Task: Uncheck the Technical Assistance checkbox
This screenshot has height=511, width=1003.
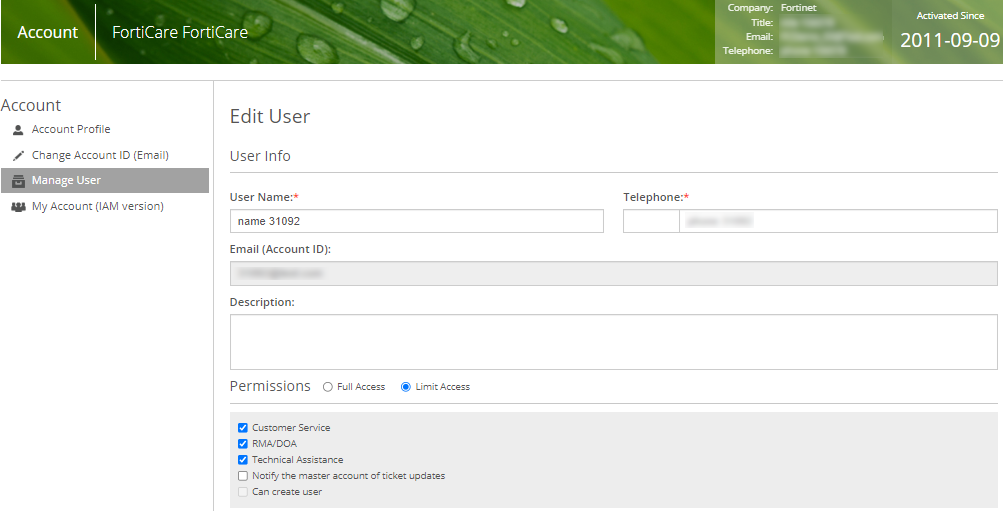Action: tap(243, 460)
